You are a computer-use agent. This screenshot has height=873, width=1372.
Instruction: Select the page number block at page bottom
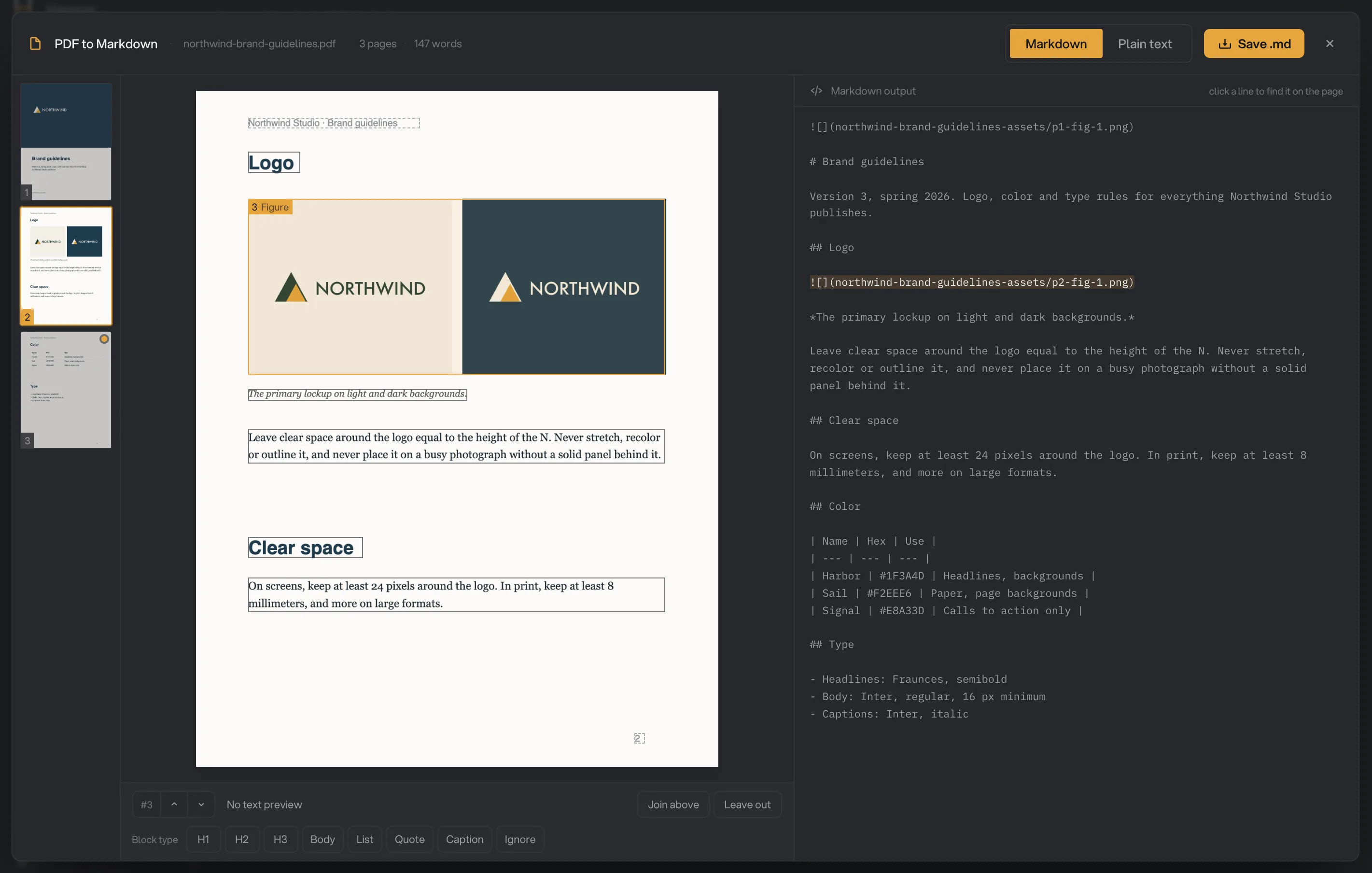coord(639,738)
